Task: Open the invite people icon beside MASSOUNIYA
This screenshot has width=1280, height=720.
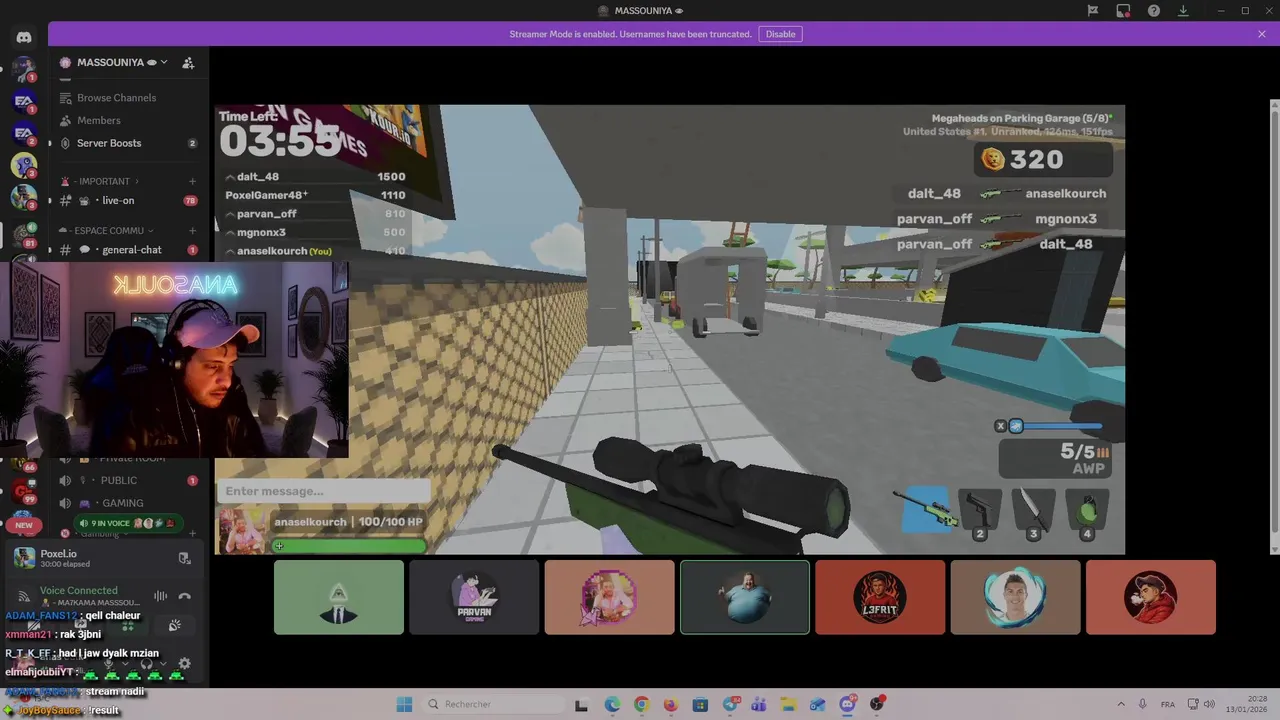Action: [x=188, y=62]
